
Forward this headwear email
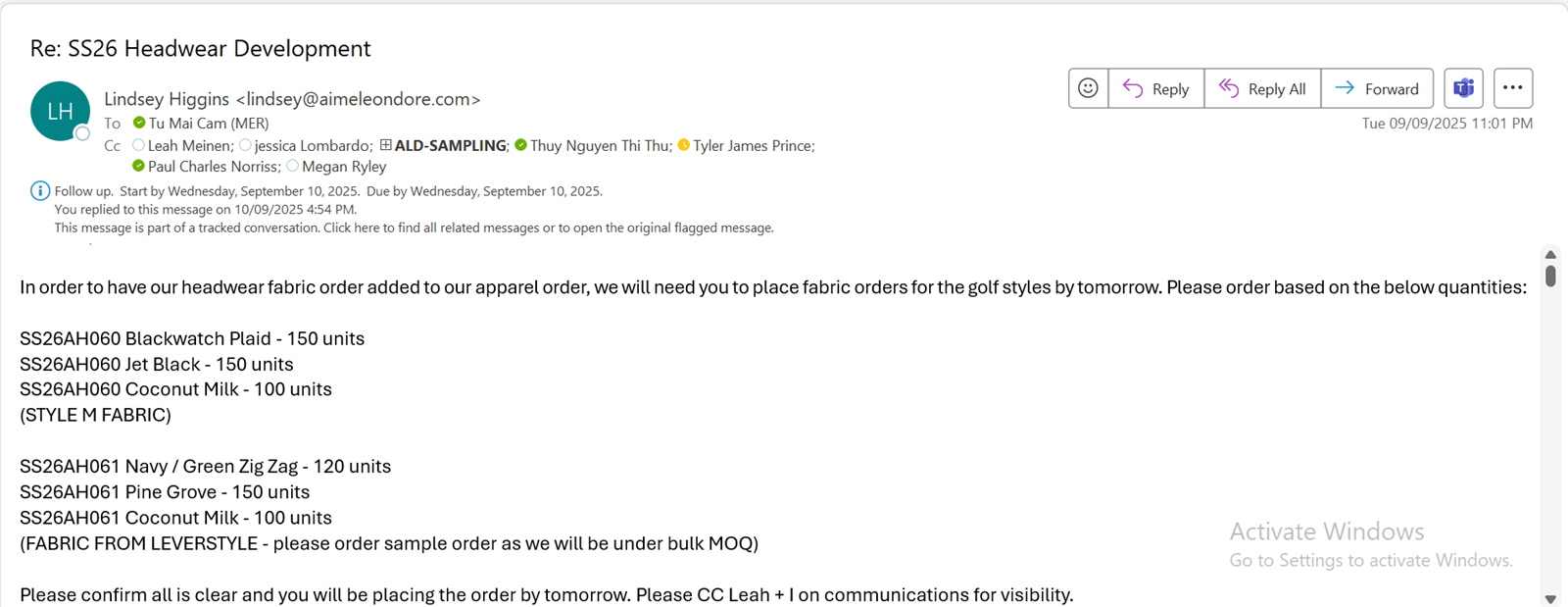pos(1377,88)
